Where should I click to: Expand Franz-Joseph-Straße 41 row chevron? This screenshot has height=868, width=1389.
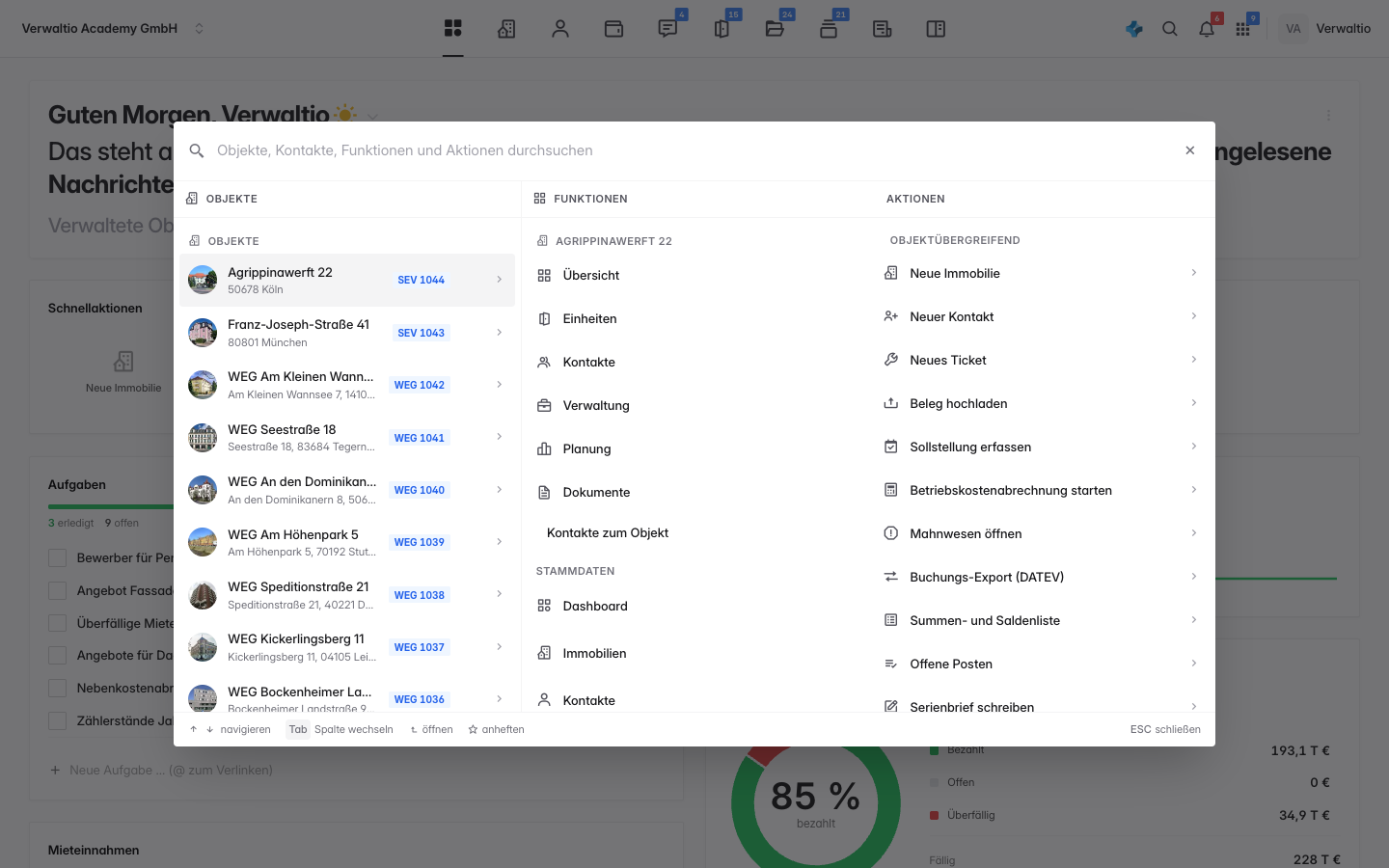pos(499,333)
